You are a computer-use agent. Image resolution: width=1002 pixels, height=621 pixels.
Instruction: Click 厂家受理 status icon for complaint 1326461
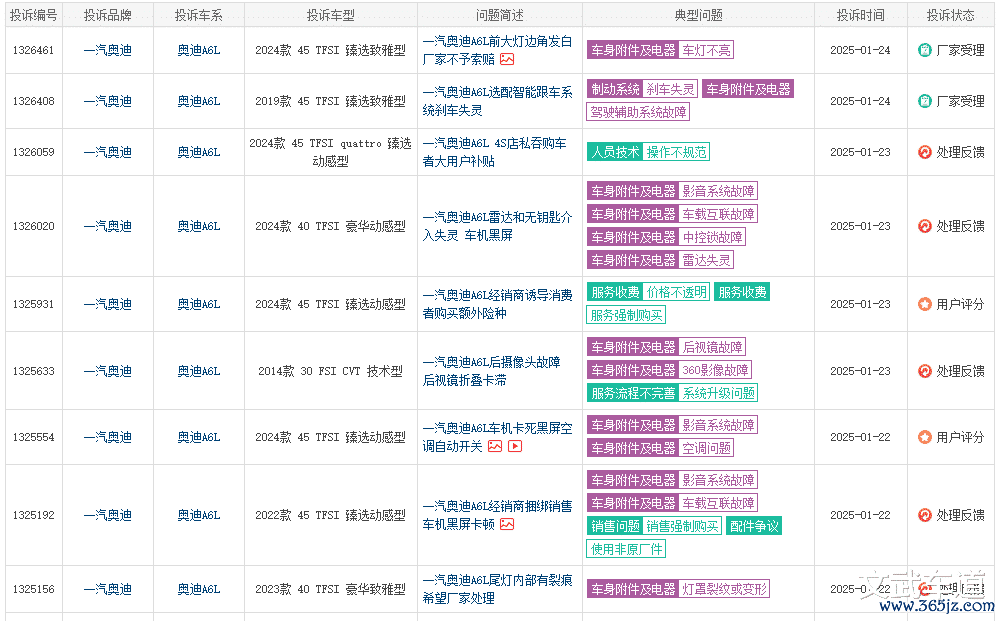[924, 50]
